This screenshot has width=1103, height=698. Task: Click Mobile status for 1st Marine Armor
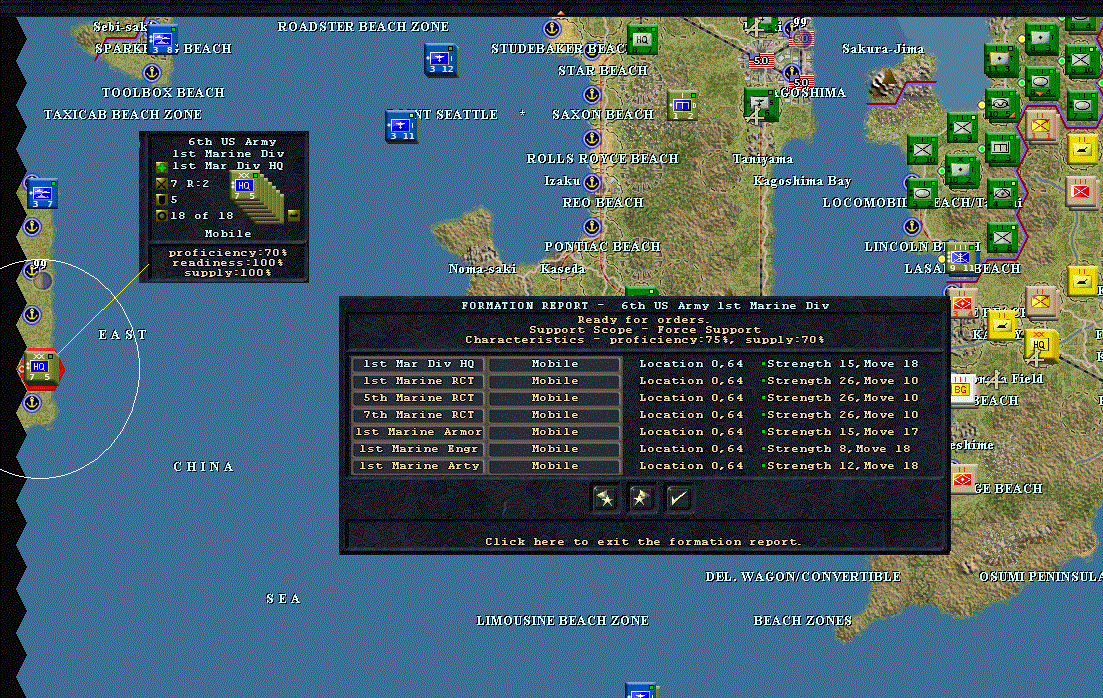click(x=555, y=432)
